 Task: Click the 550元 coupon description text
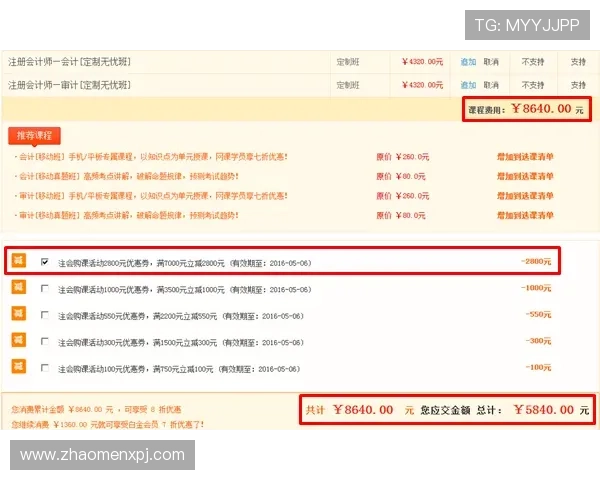[181, 316]
